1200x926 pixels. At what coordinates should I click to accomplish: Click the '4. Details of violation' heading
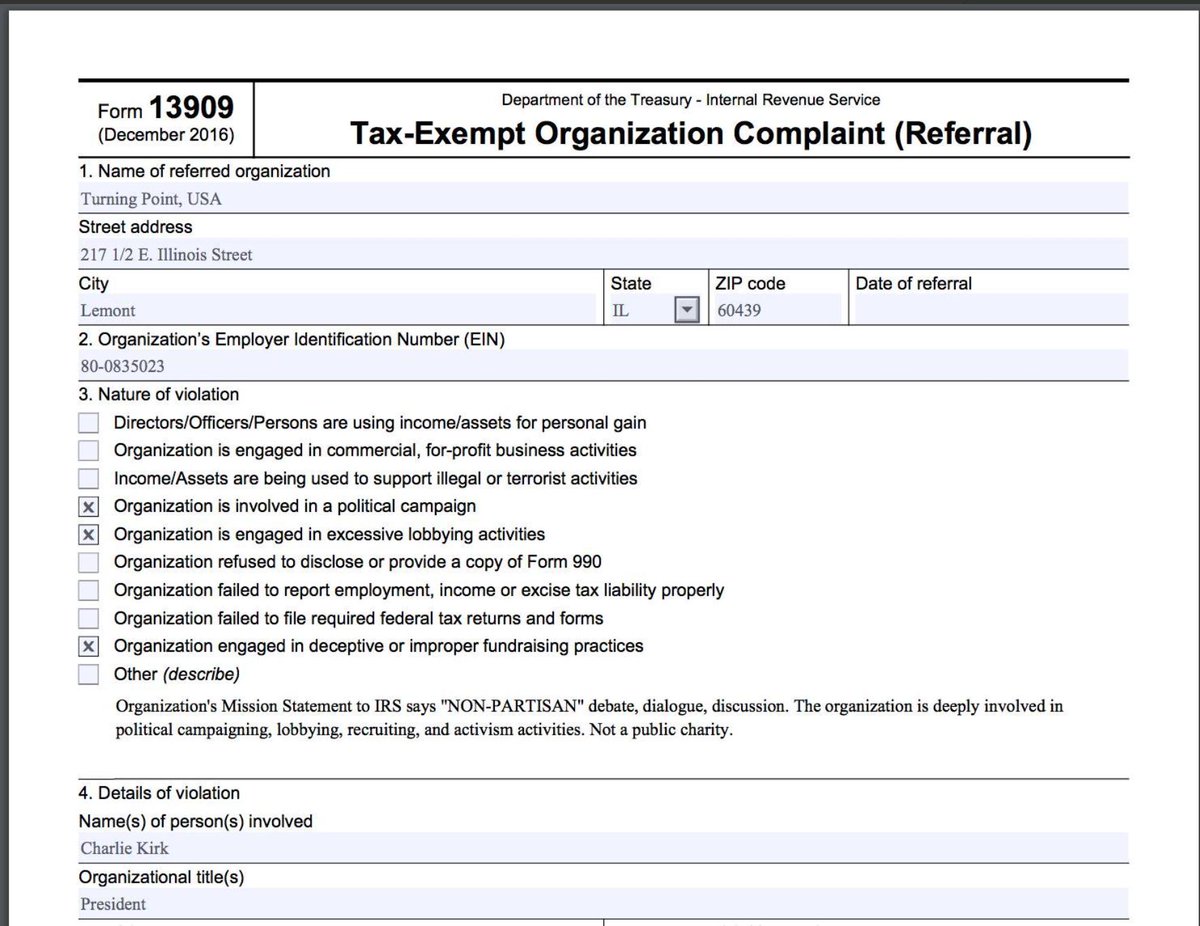click(x=159, y=793)
